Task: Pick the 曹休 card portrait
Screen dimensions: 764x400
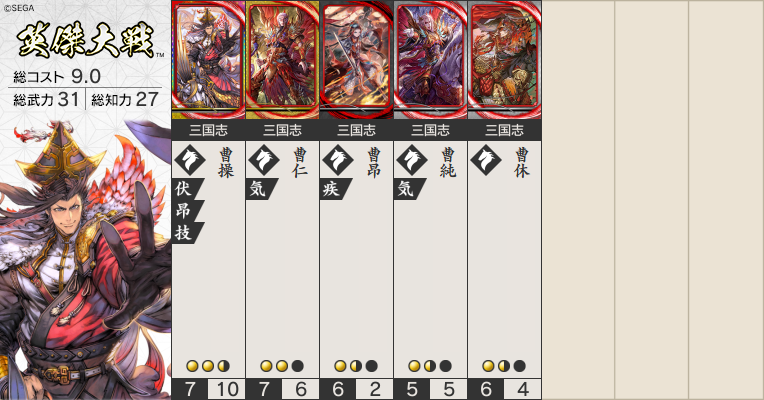Action: [x=505, y=59]
